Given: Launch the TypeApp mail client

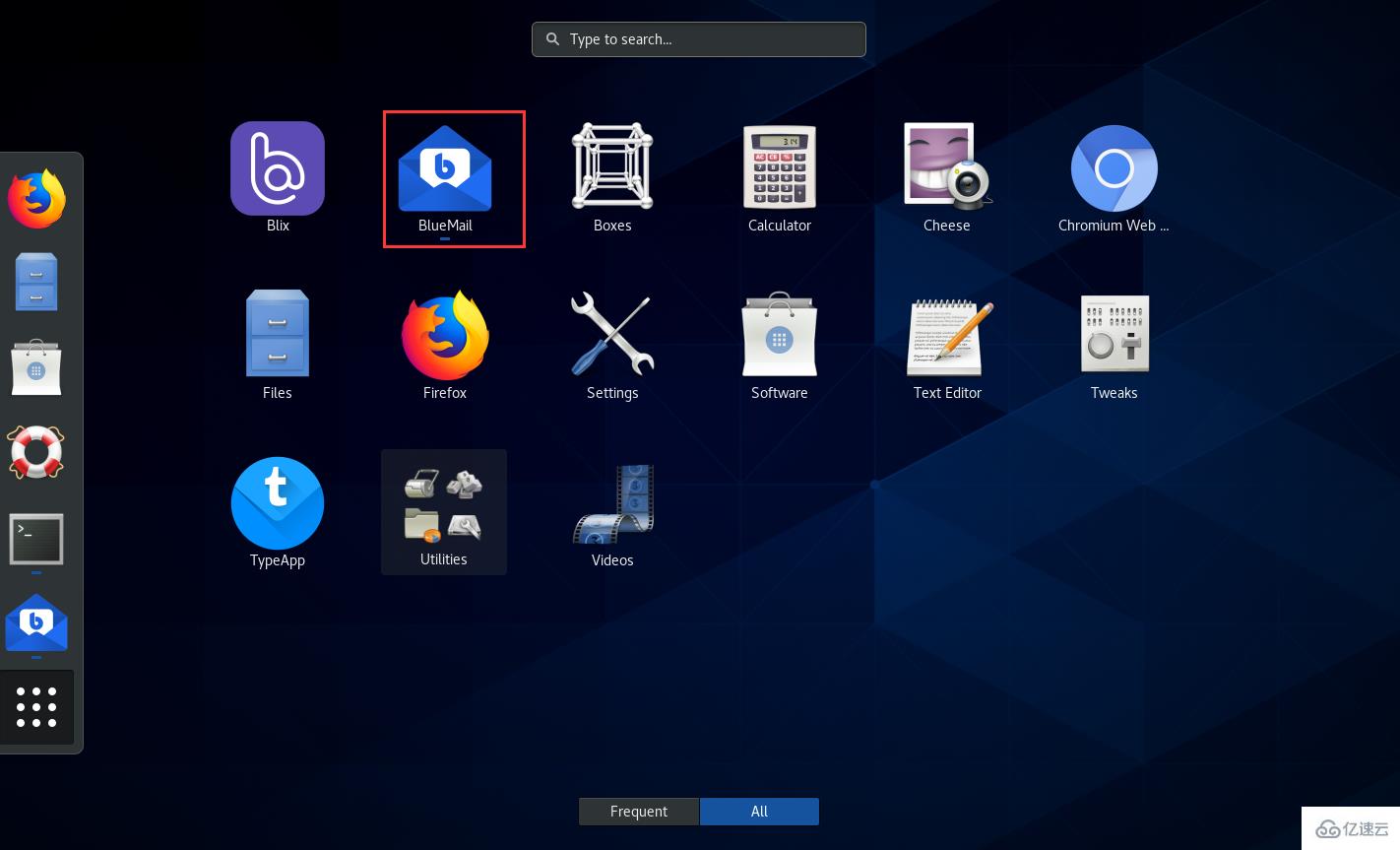Looking at the screenshot, I should [278, 503].
